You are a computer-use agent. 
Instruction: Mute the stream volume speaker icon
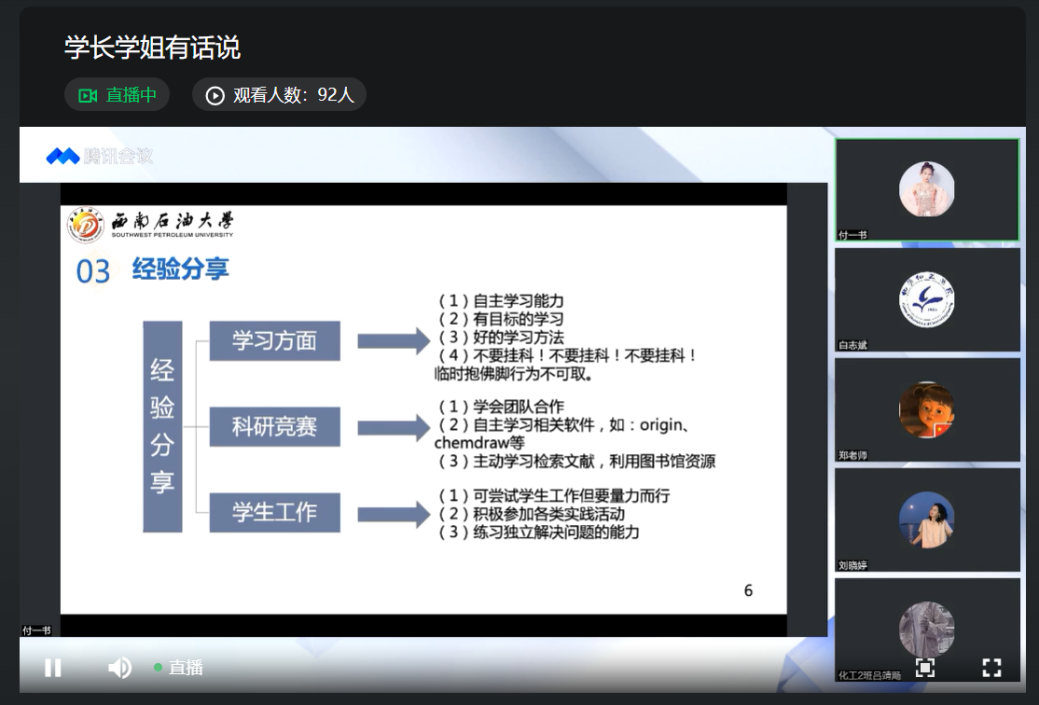coord(119,668)
